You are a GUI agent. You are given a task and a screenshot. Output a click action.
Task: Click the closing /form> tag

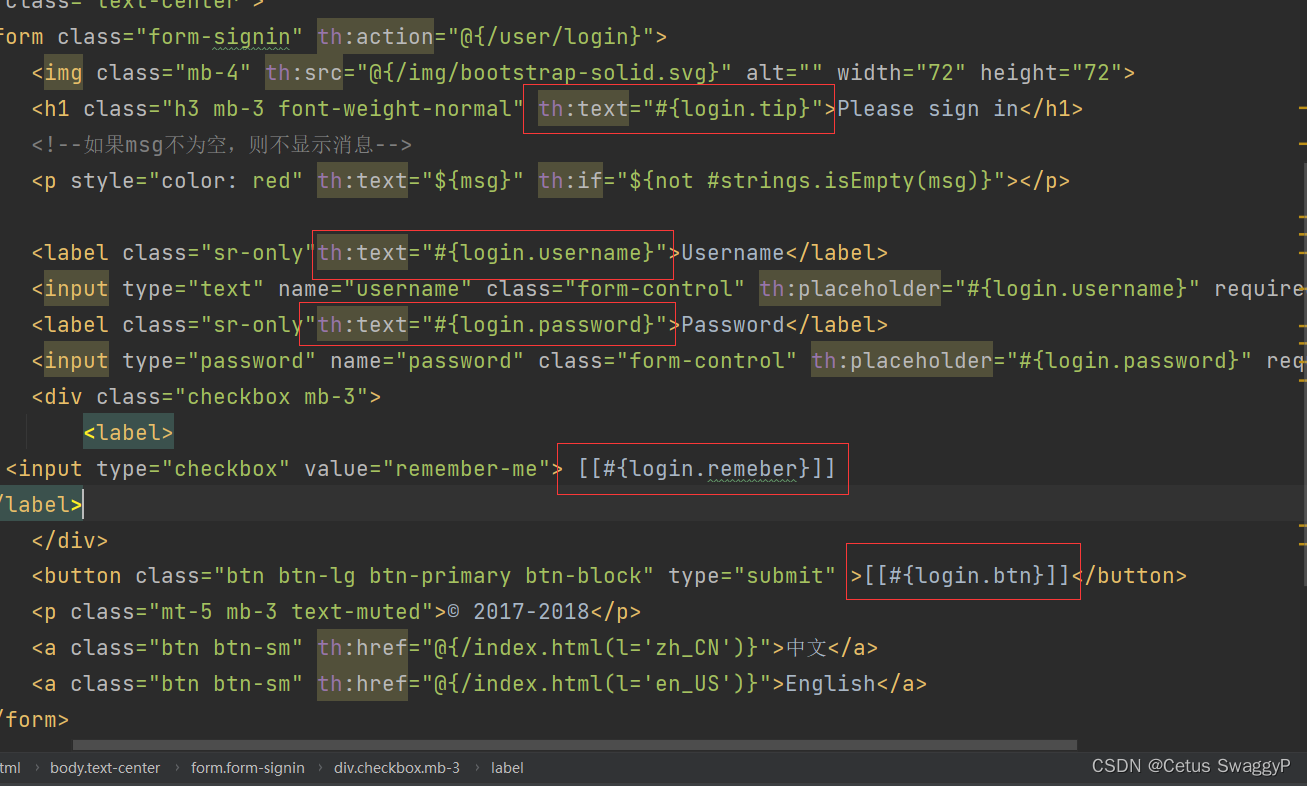tap(33, 721)
